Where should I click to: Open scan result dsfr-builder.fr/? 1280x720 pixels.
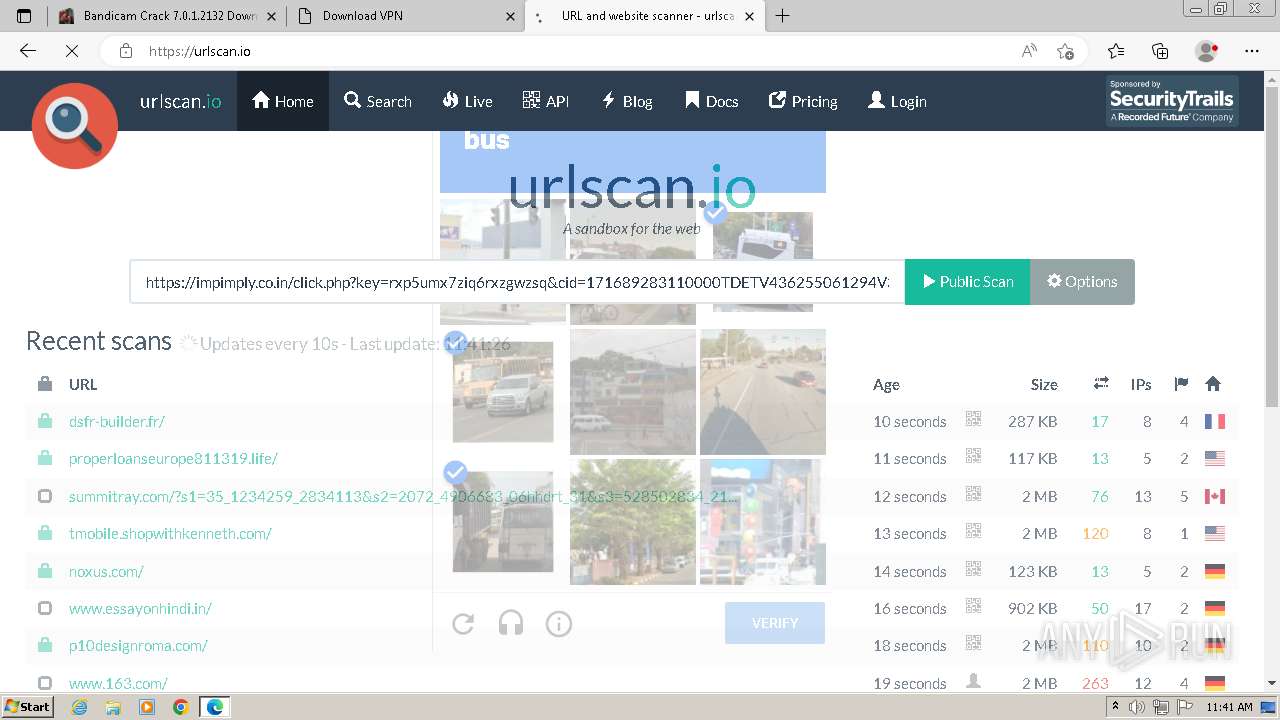click(x=117, y=421)
